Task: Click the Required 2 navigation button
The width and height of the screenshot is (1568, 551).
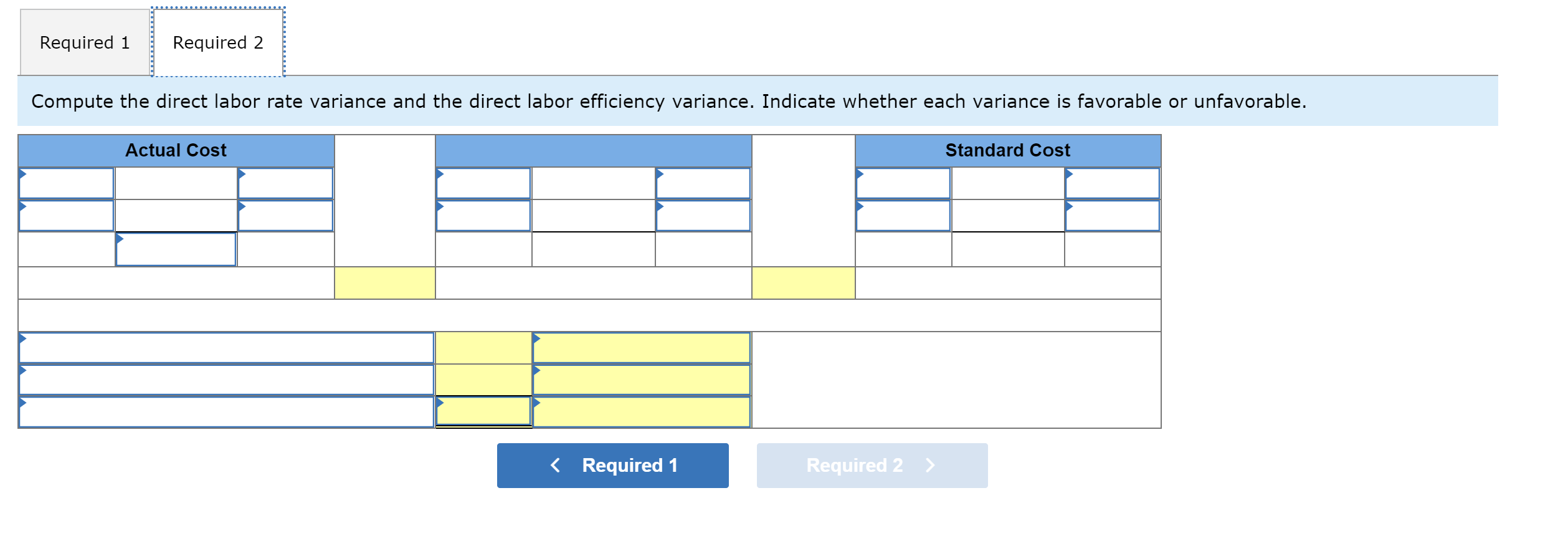Action: coord(872,465)
